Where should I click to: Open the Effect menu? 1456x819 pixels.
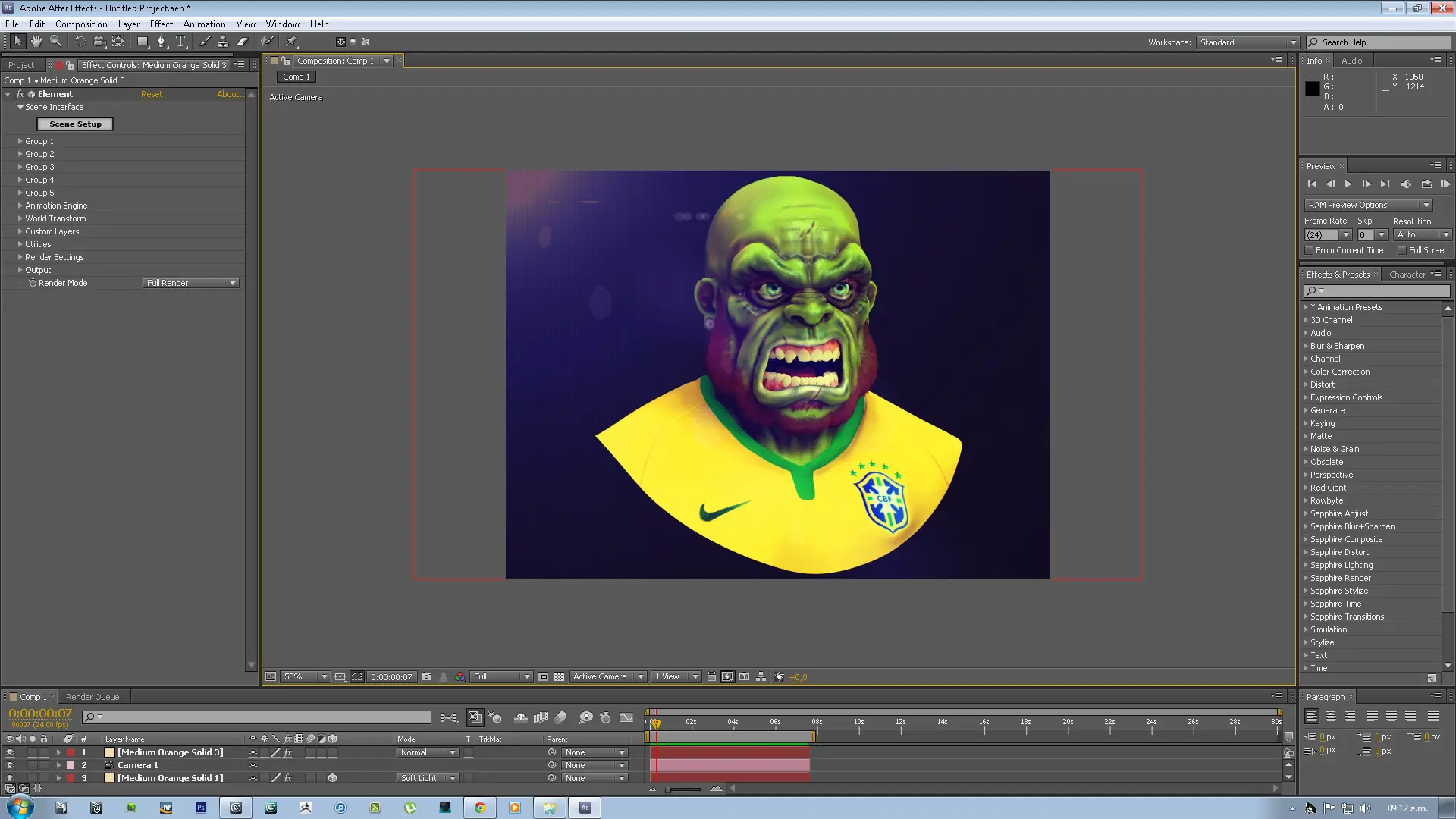pyautogui.click(x=161, y=24)
